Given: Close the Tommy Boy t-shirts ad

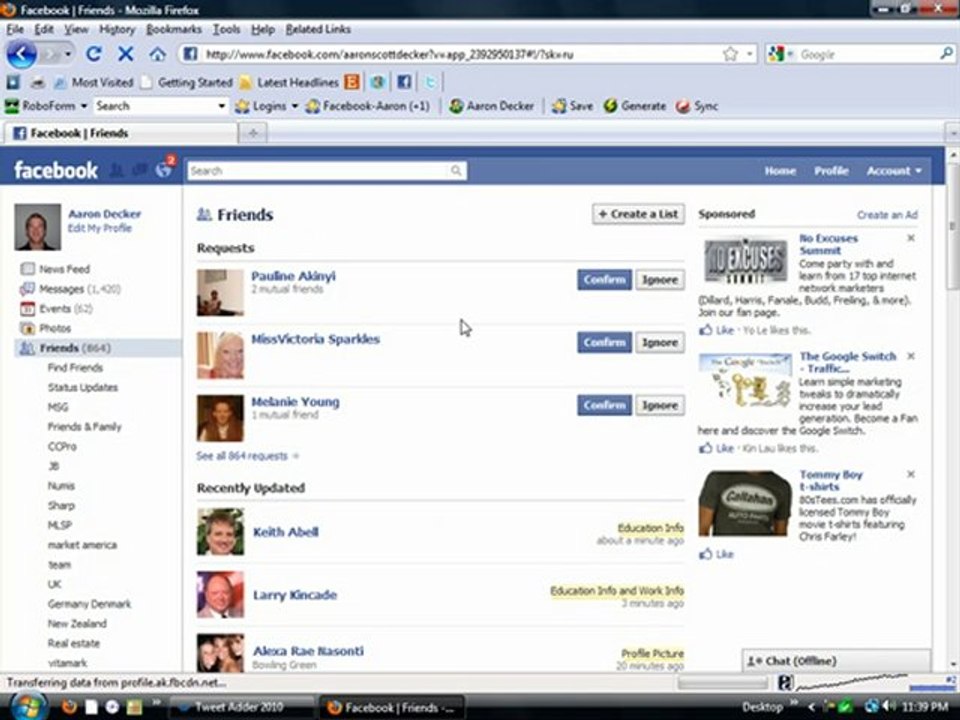Looking at the screenshot, I should (911, 474).
